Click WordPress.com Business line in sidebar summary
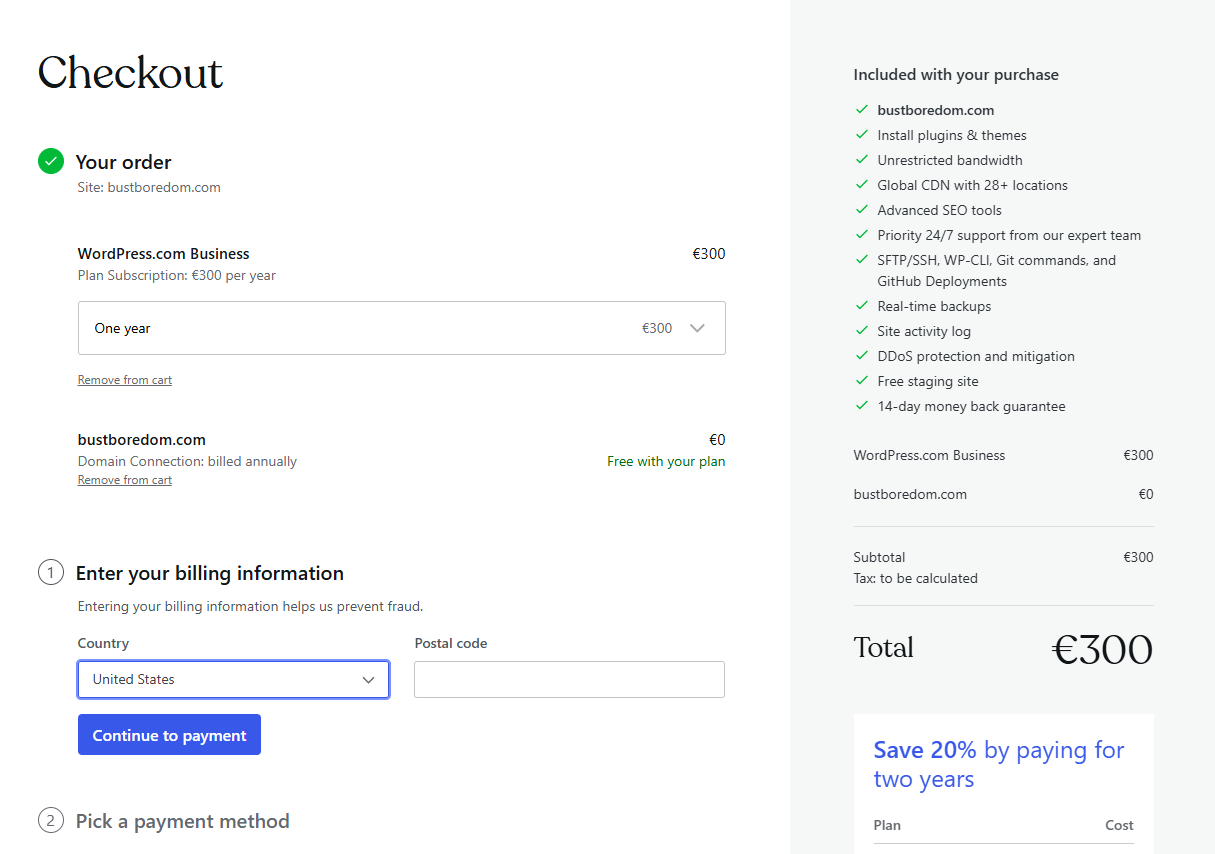Image resolution: width=1215 pixels, height=854 pixels. coord(1003,455)
